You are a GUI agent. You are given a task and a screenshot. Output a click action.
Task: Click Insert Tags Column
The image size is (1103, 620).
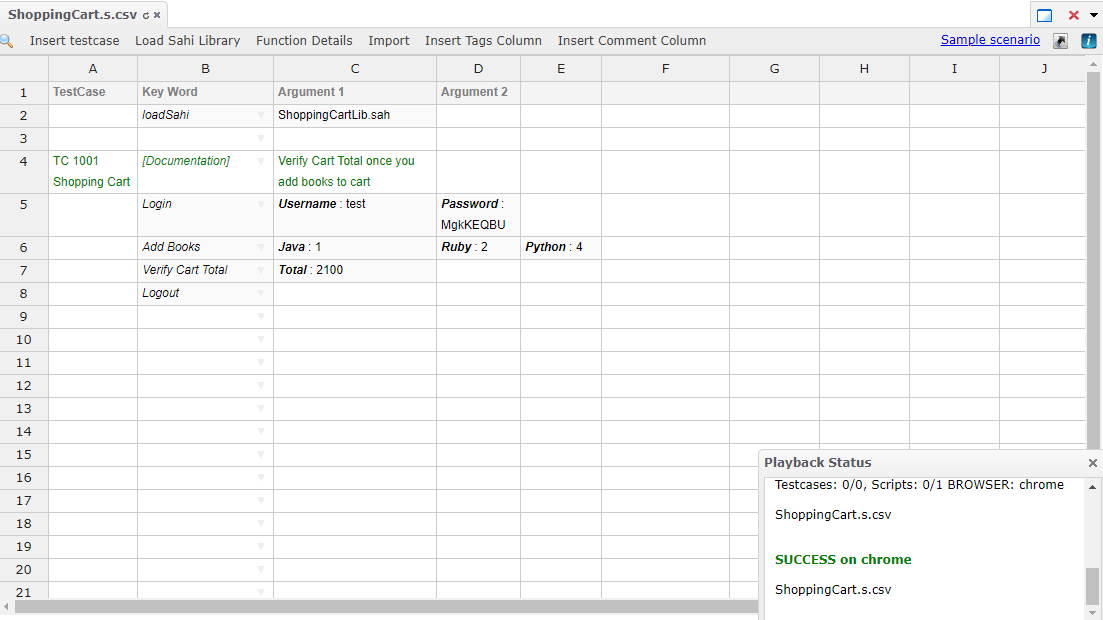(x=483, y=41)
